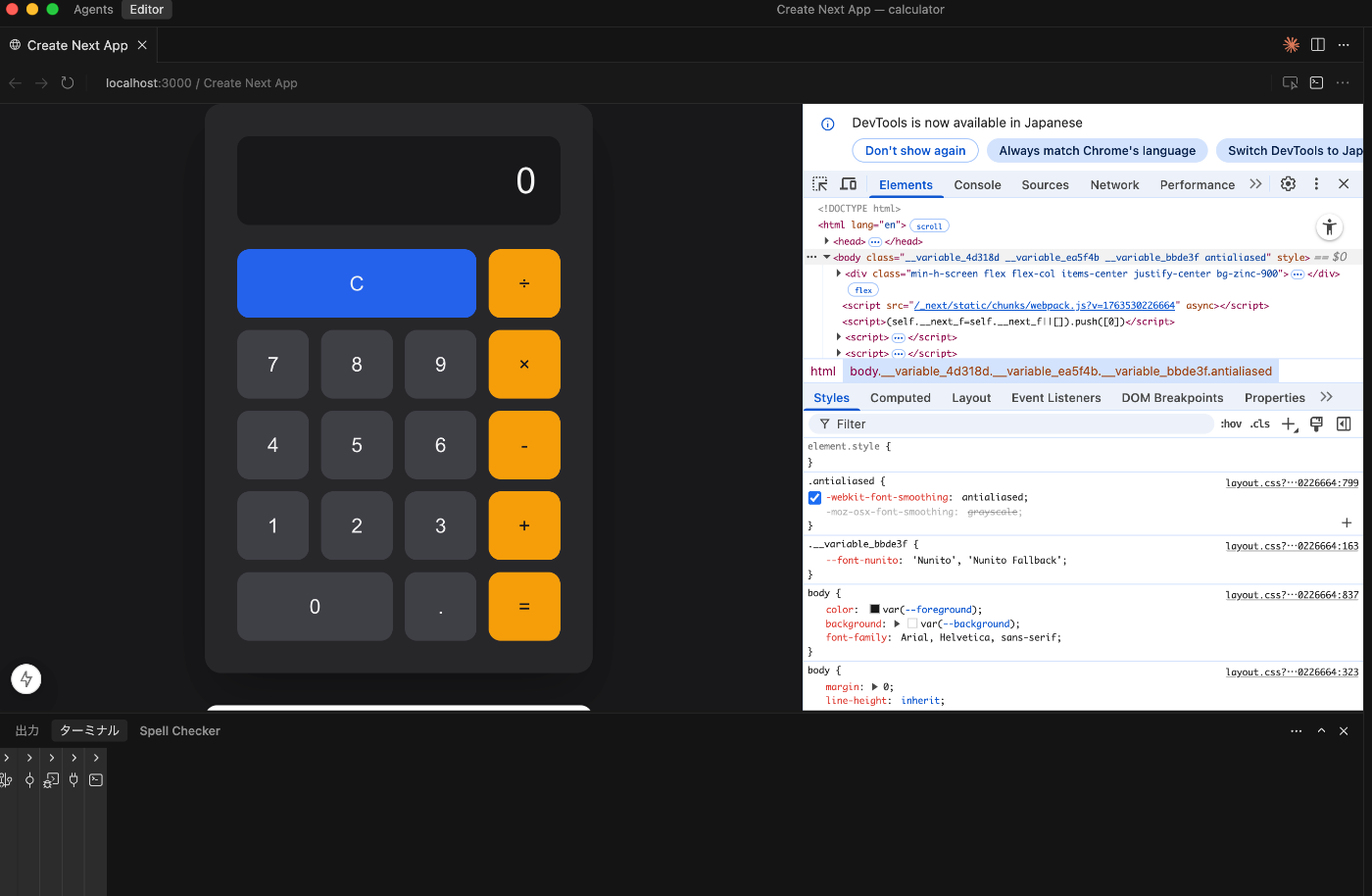Click the new style rule plus icon
1372x896 pixels.
pyautogui.click(x=1289, y=424)
